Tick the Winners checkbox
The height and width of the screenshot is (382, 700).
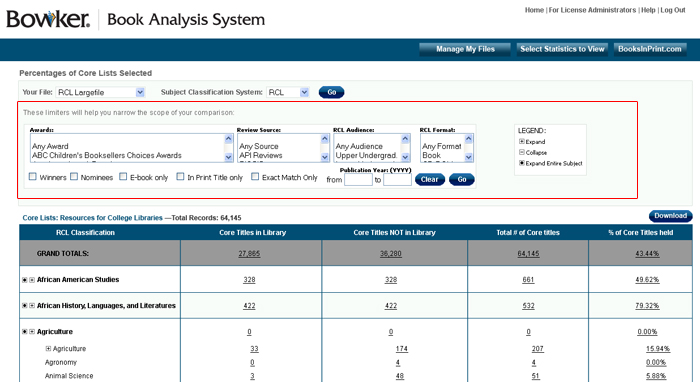33,177
